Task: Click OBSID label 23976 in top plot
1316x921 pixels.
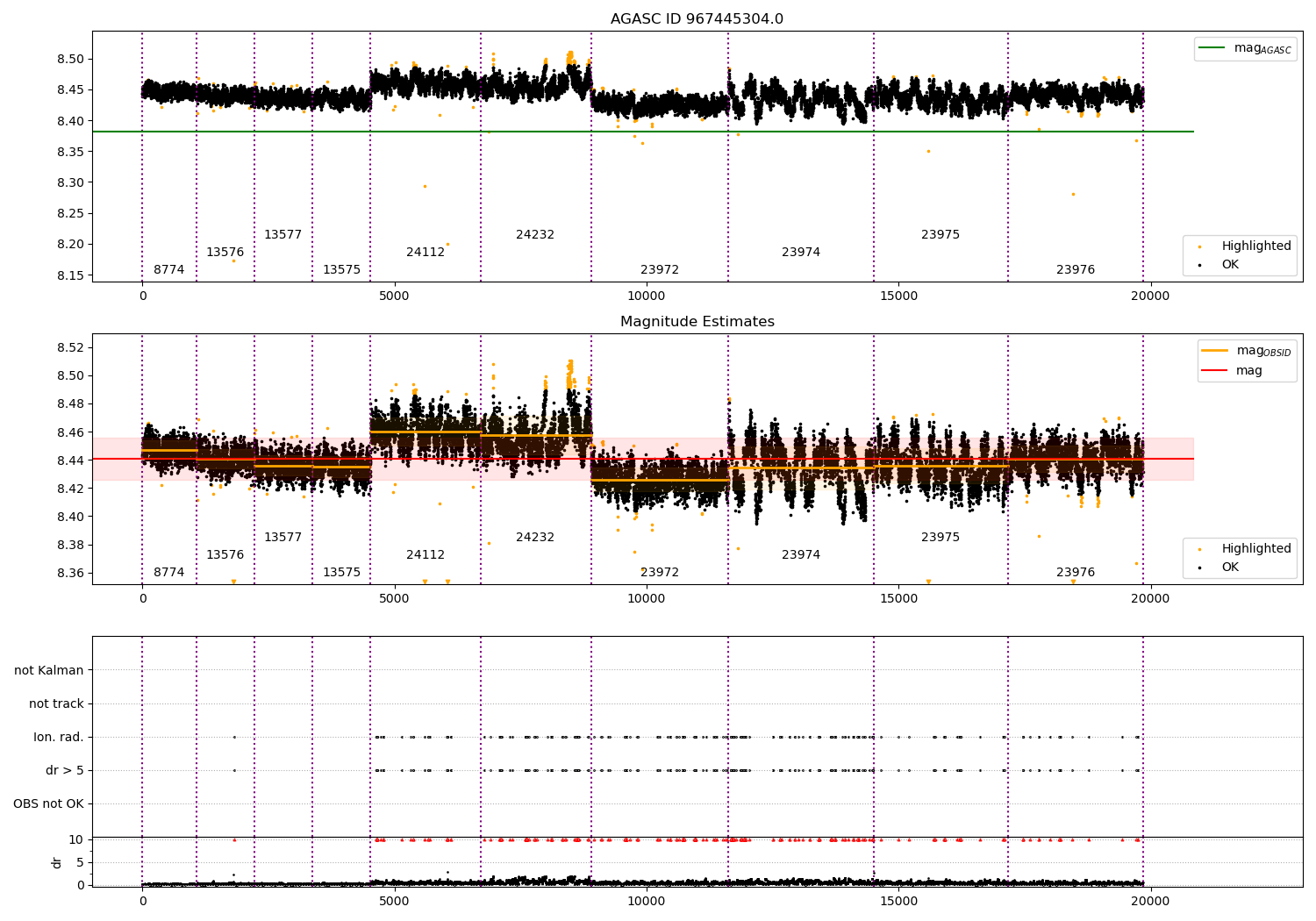Action: coord(1076,270)
